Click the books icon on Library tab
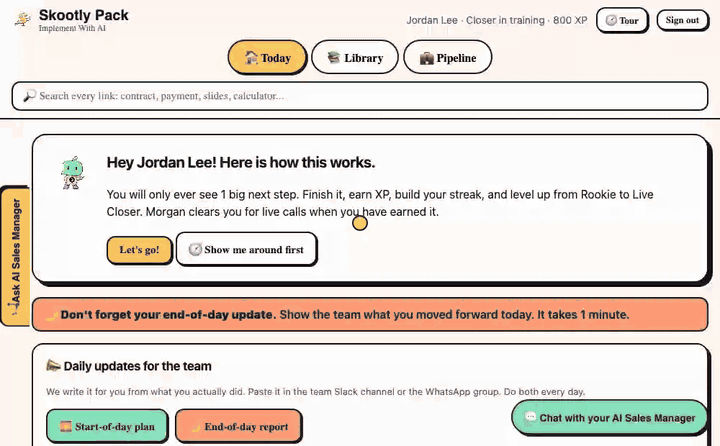 334,57
